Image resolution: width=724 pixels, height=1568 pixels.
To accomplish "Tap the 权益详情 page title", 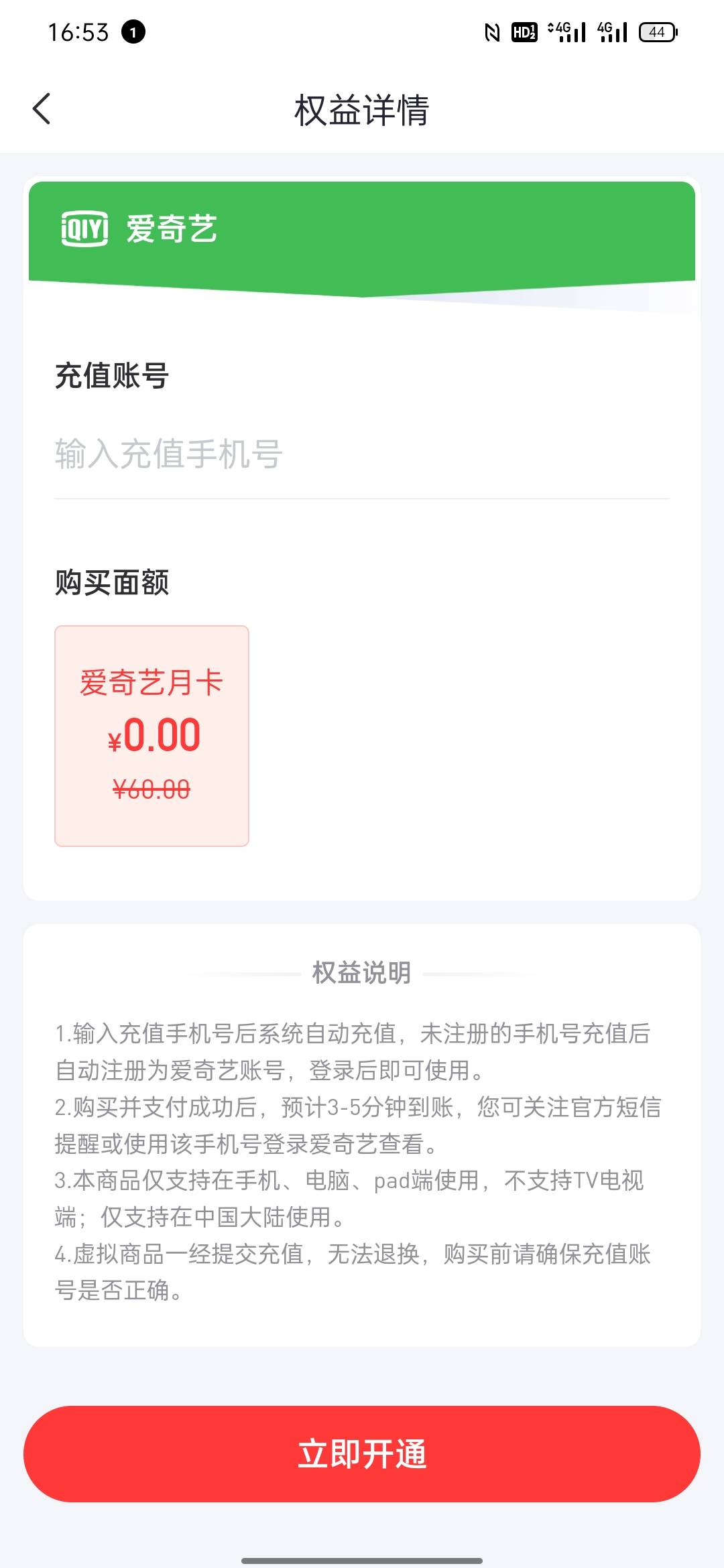I will (x=362, y=110).
